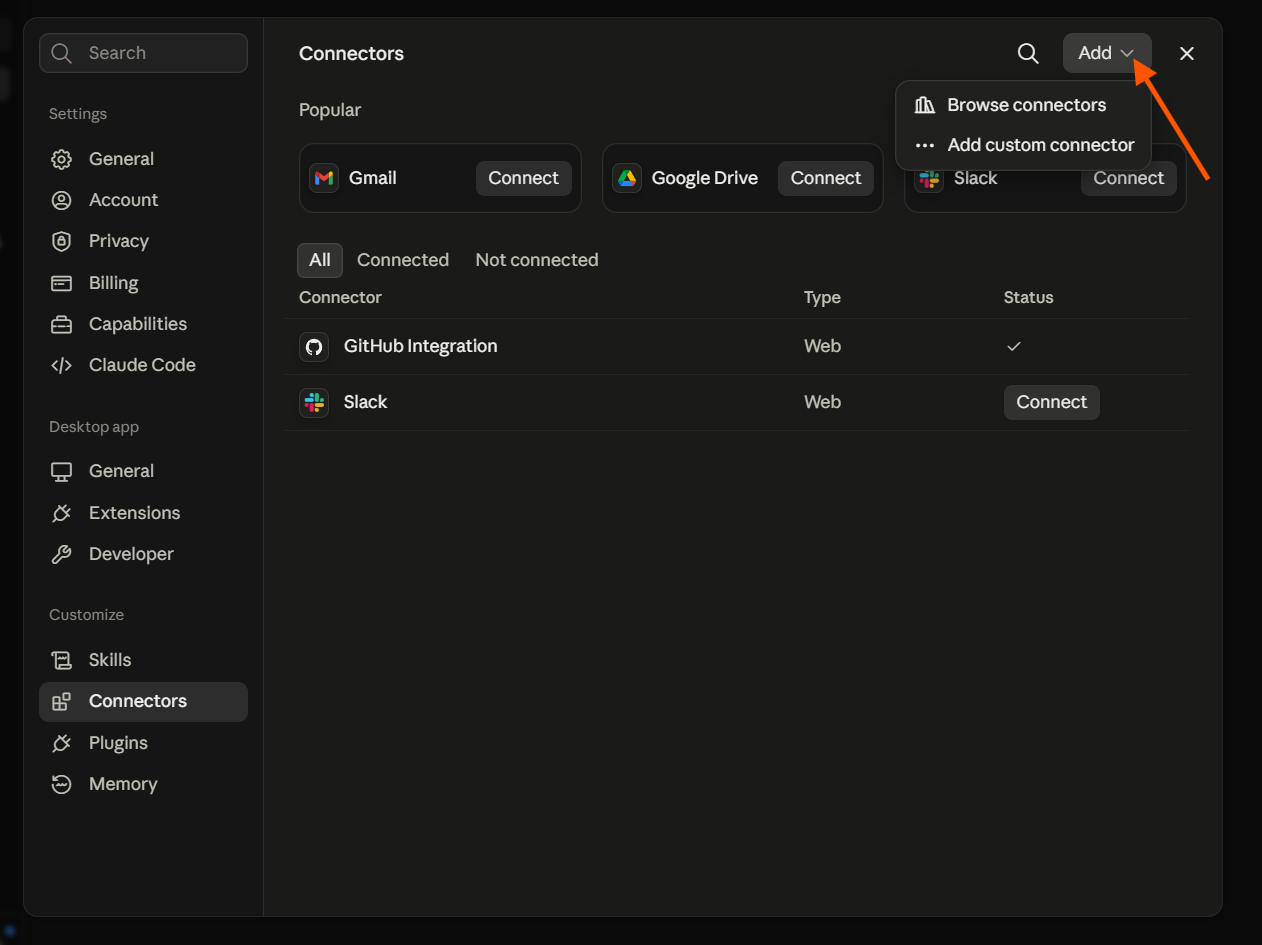Screen dimensions: 1262x945
Task: Close the settings dialog with X
Action: [1187, 53]
